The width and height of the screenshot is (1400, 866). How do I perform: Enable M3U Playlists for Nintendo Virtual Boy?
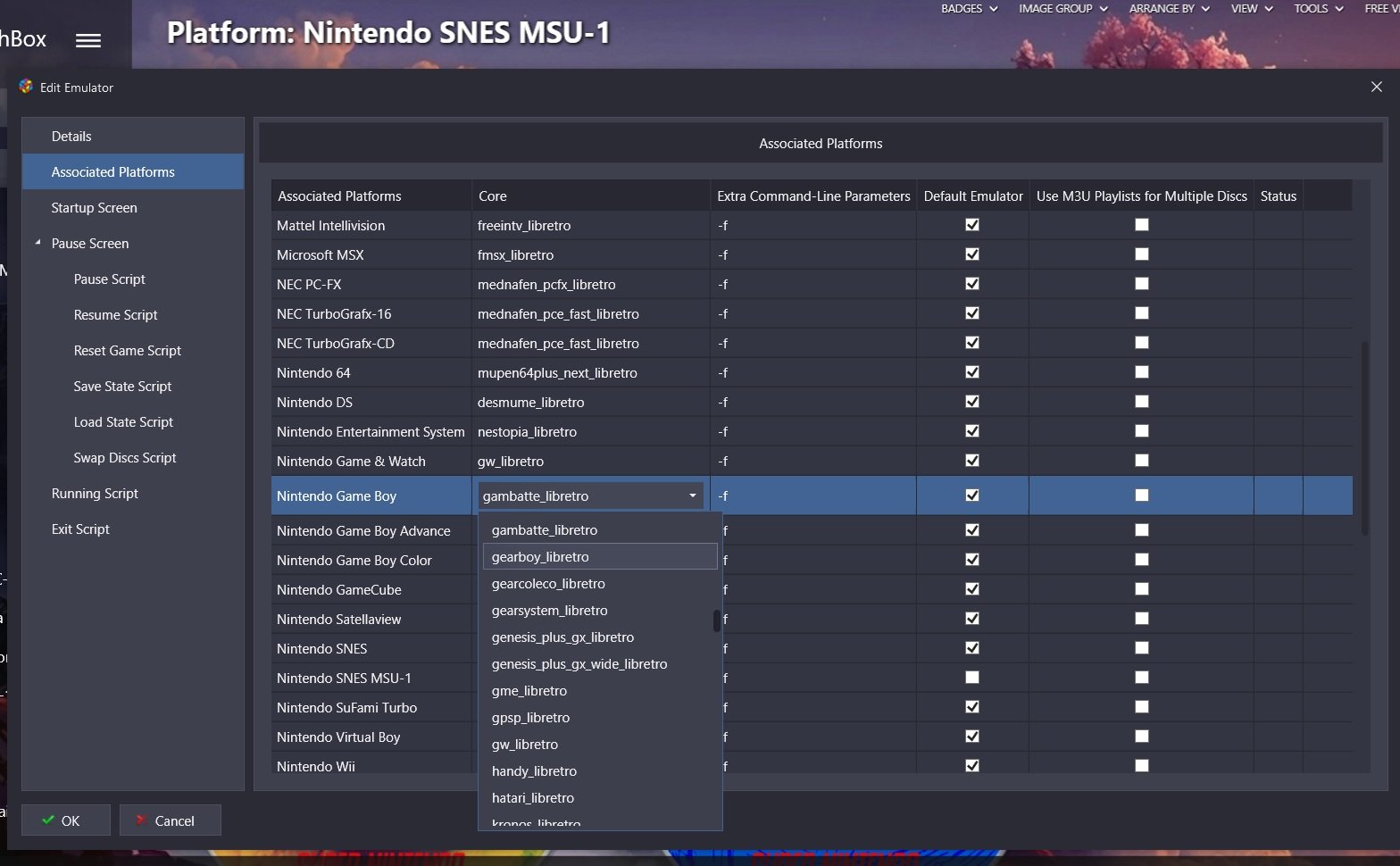tap(1142, 737)
